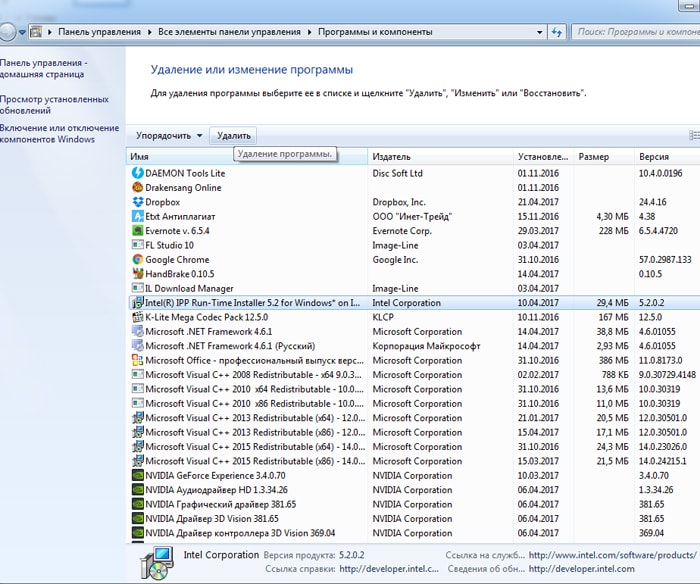Click the Visual C++ 2013 Redistributable (x64) icon
This screenshot has height=584, width=700.
pos(138,417)
